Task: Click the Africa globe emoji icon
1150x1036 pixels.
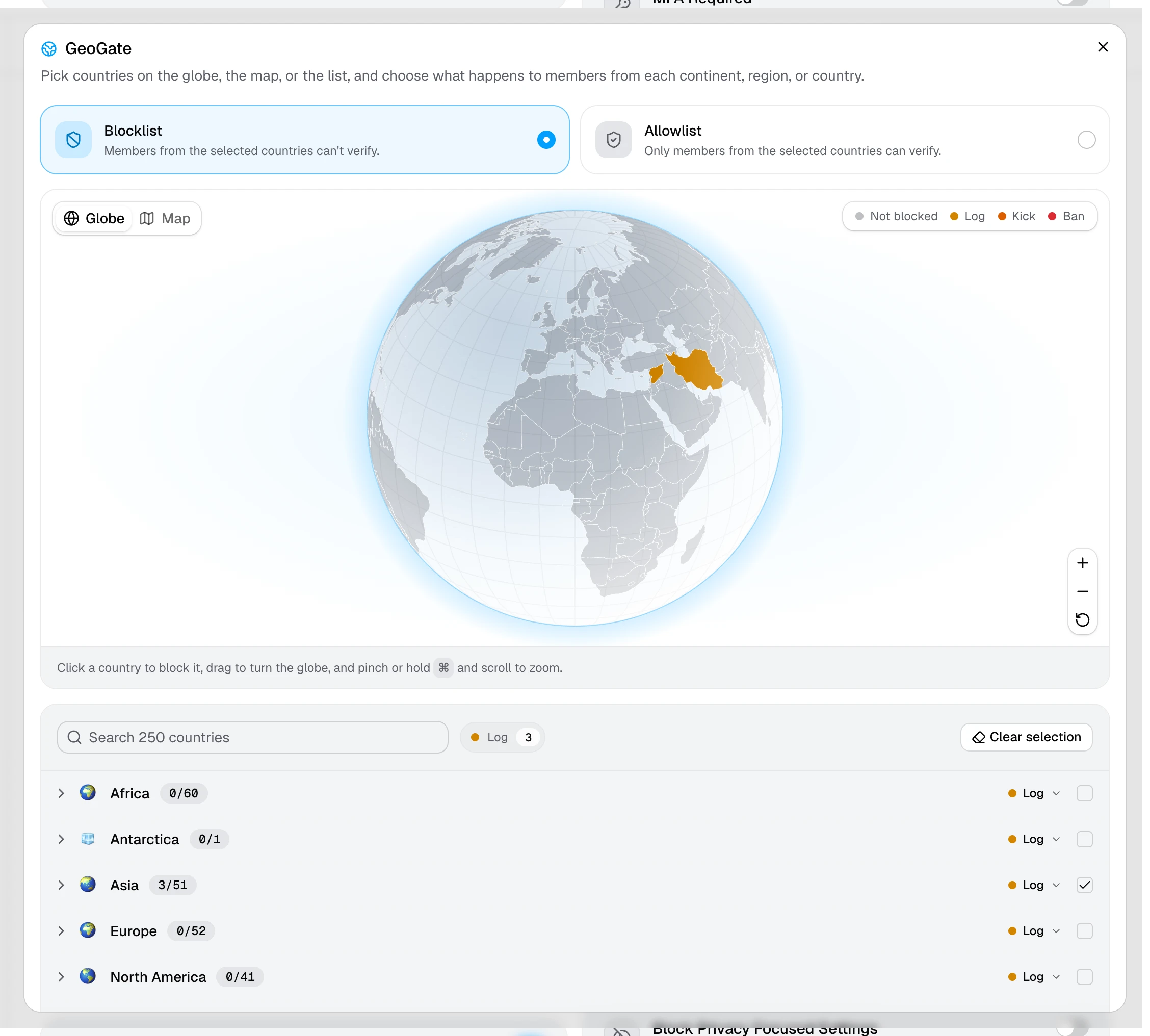Action: coord(88,792)
